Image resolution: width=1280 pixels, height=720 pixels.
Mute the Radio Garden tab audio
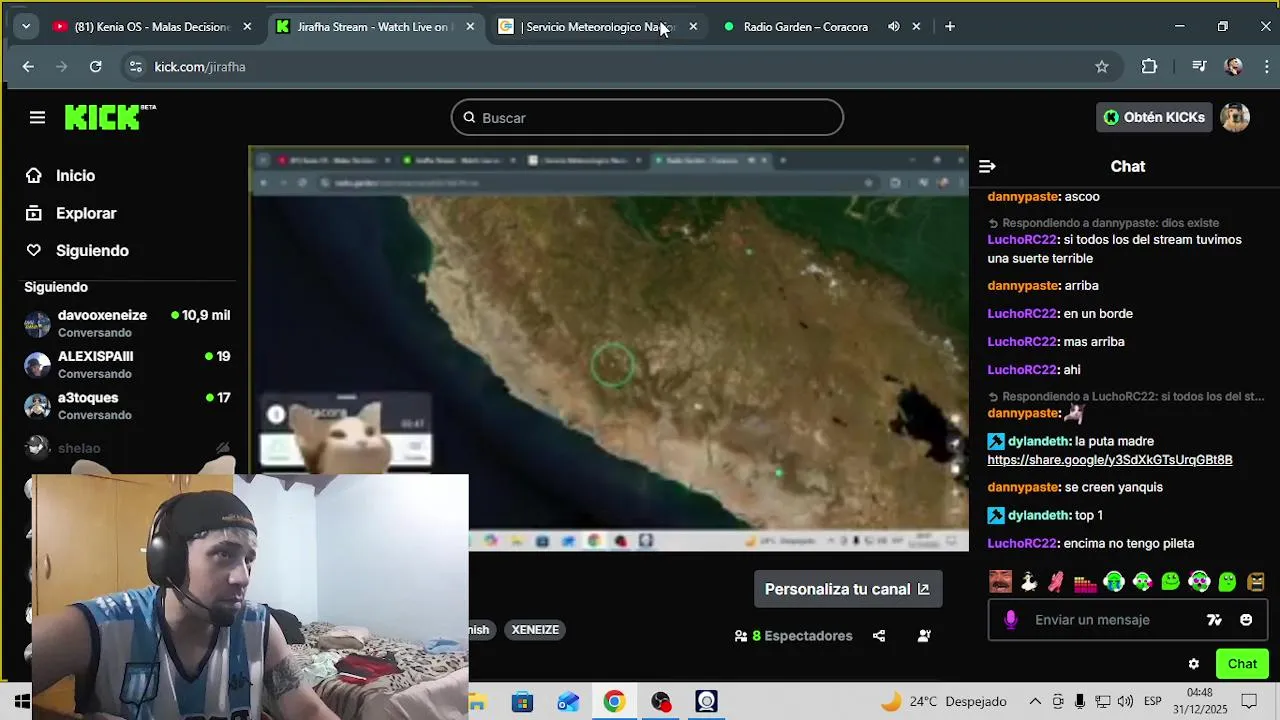pos(893,27)
